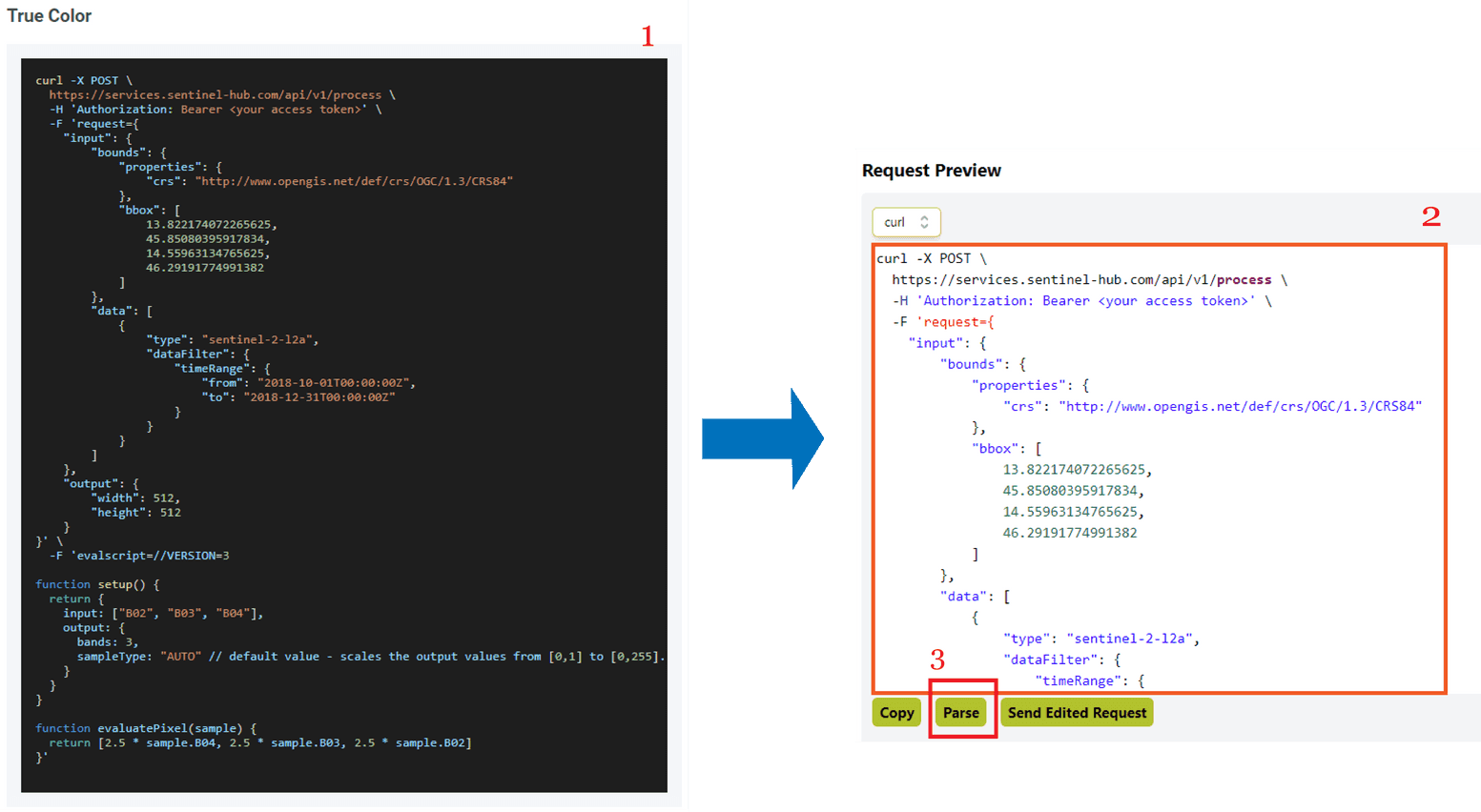The width and height of the screenshot is (1481, 812).
Task: Click the Authorization header line in Request Preview
Action: coord(1082,300)
